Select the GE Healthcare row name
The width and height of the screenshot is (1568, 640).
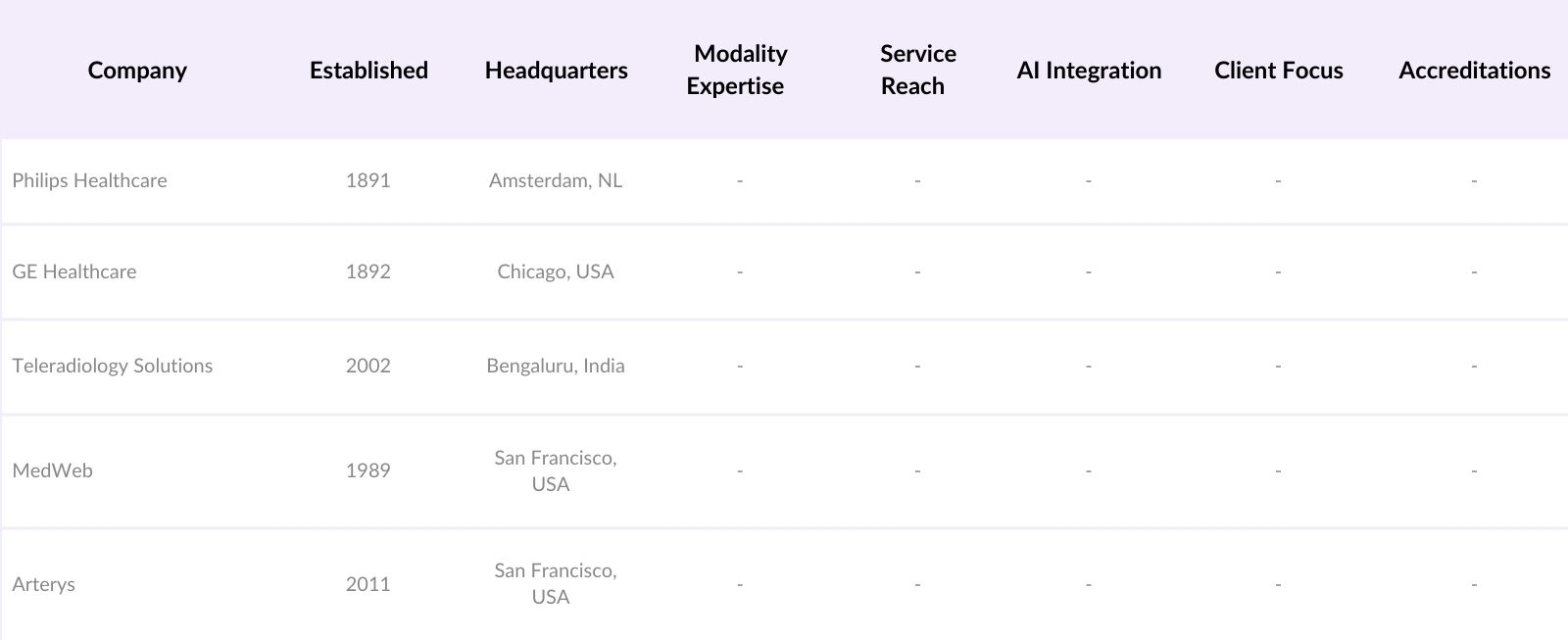click(x=74, y=271)
